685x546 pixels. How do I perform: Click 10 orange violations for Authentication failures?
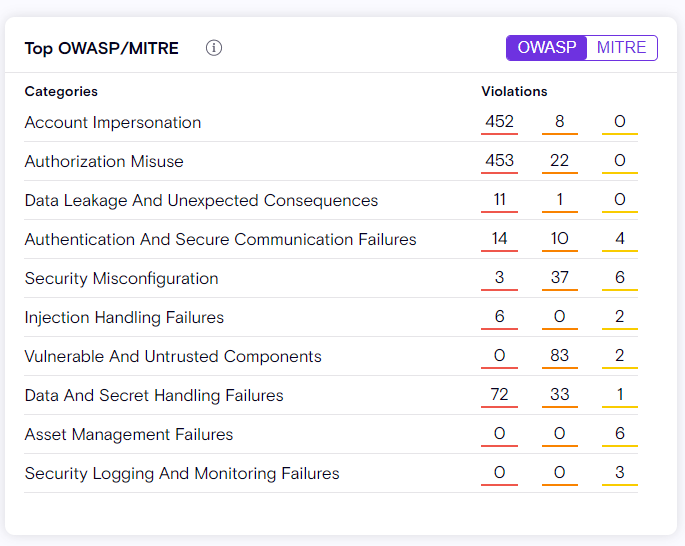560,240
